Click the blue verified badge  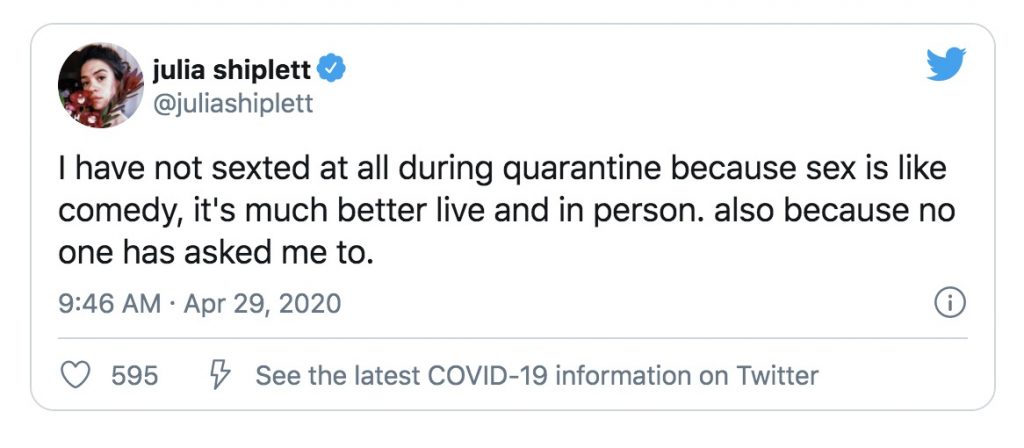coord(333,70)
